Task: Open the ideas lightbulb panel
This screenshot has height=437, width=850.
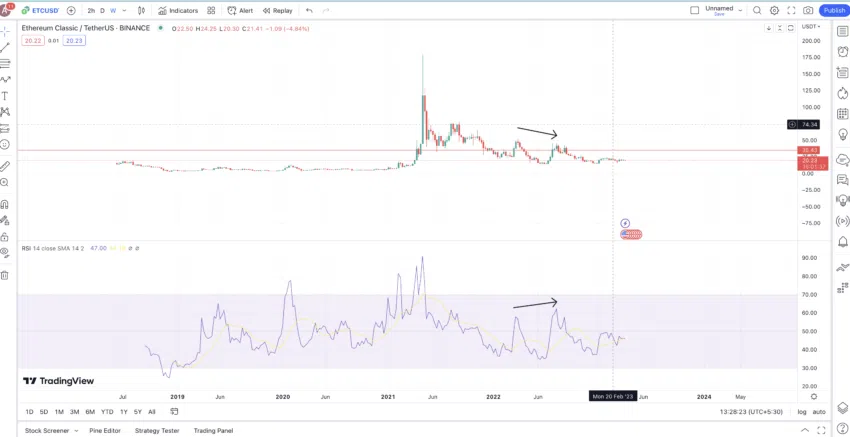Action: pyautogui.click(x=842, y=134)
